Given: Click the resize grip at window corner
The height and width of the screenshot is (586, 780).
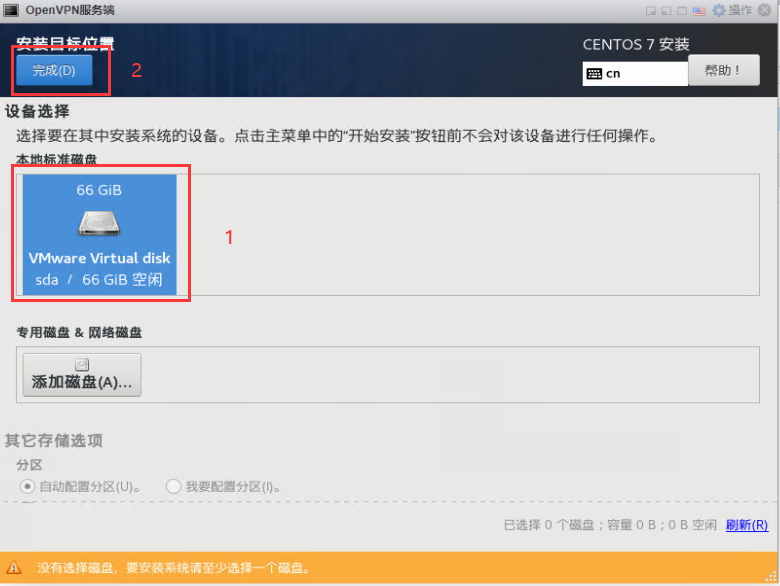Looking at the screenshot, I should click(772, 577).
